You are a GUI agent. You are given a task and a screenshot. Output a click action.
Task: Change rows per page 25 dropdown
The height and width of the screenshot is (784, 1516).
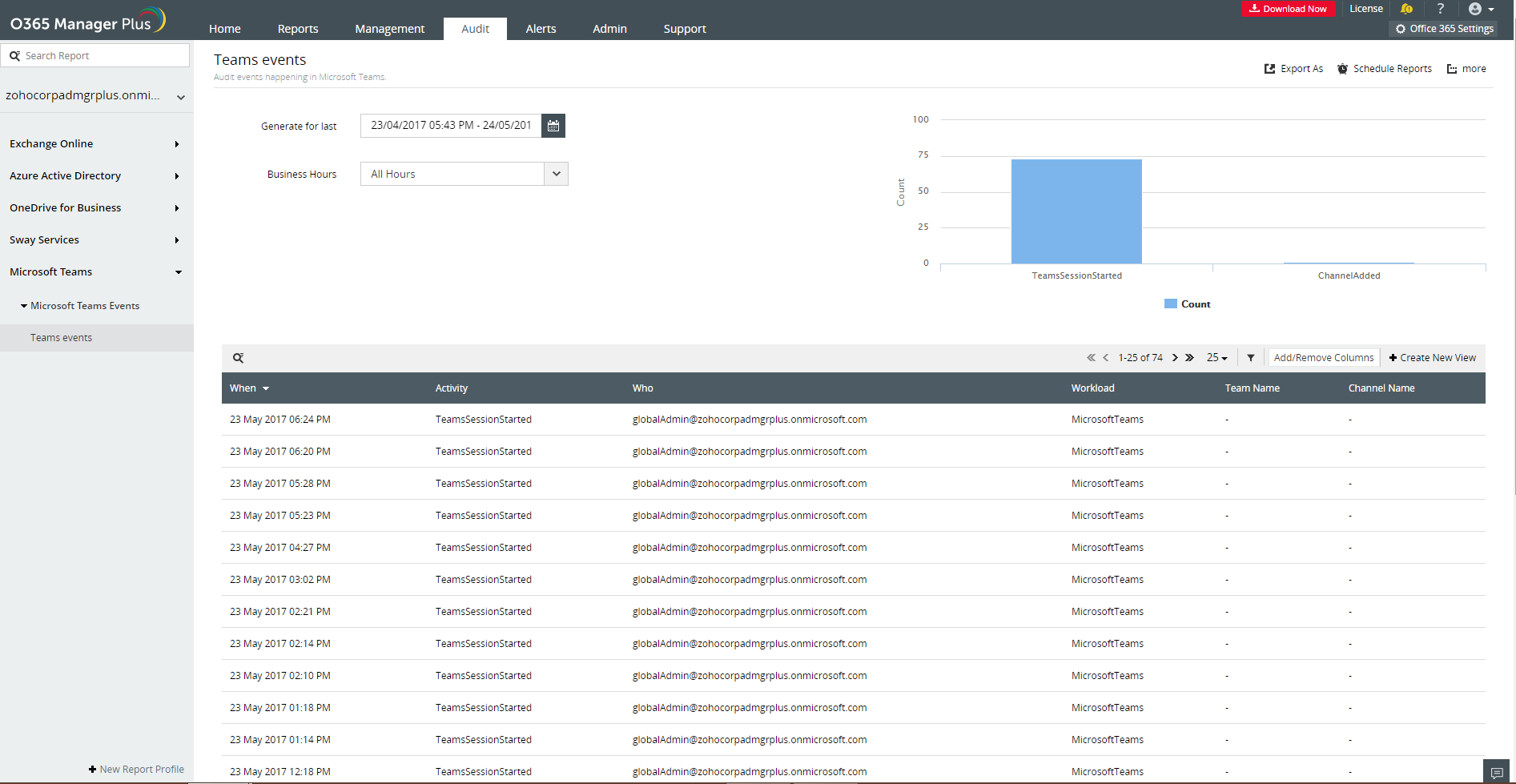pos(1217,358)
